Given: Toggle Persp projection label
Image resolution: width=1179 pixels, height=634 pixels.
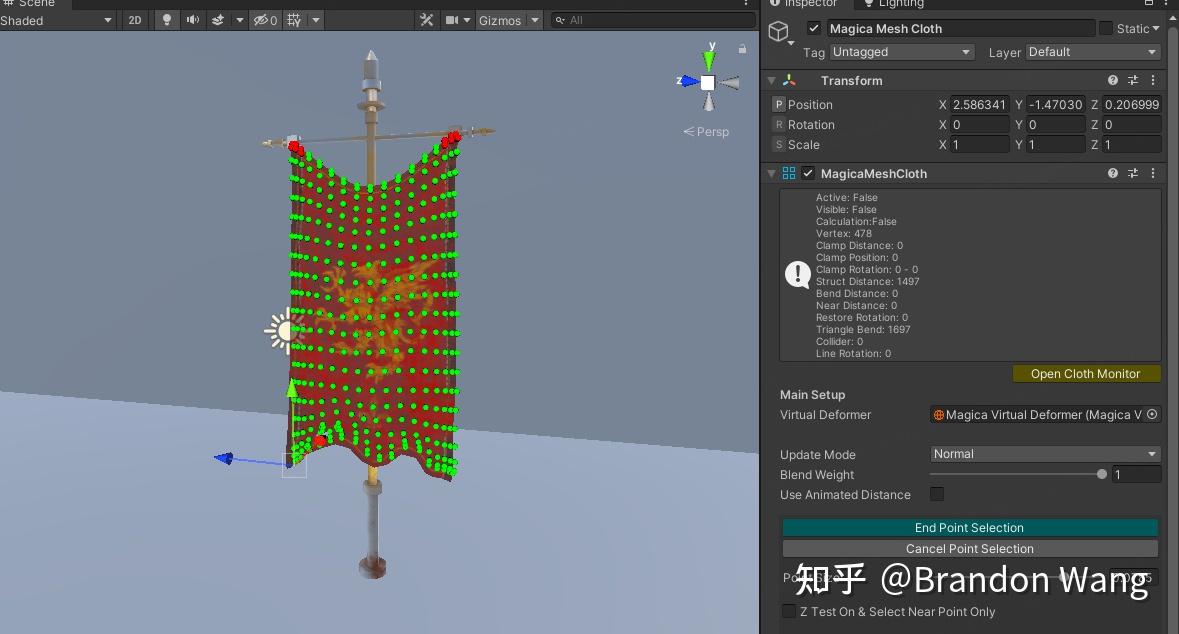Looking at the screenshot, I should click(706, 132).
